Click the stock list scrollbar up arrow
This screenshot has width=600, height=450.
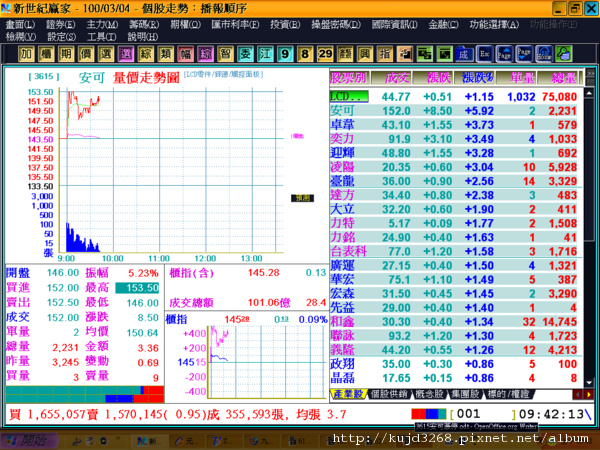pyautogui.click(x=589, y=93)
